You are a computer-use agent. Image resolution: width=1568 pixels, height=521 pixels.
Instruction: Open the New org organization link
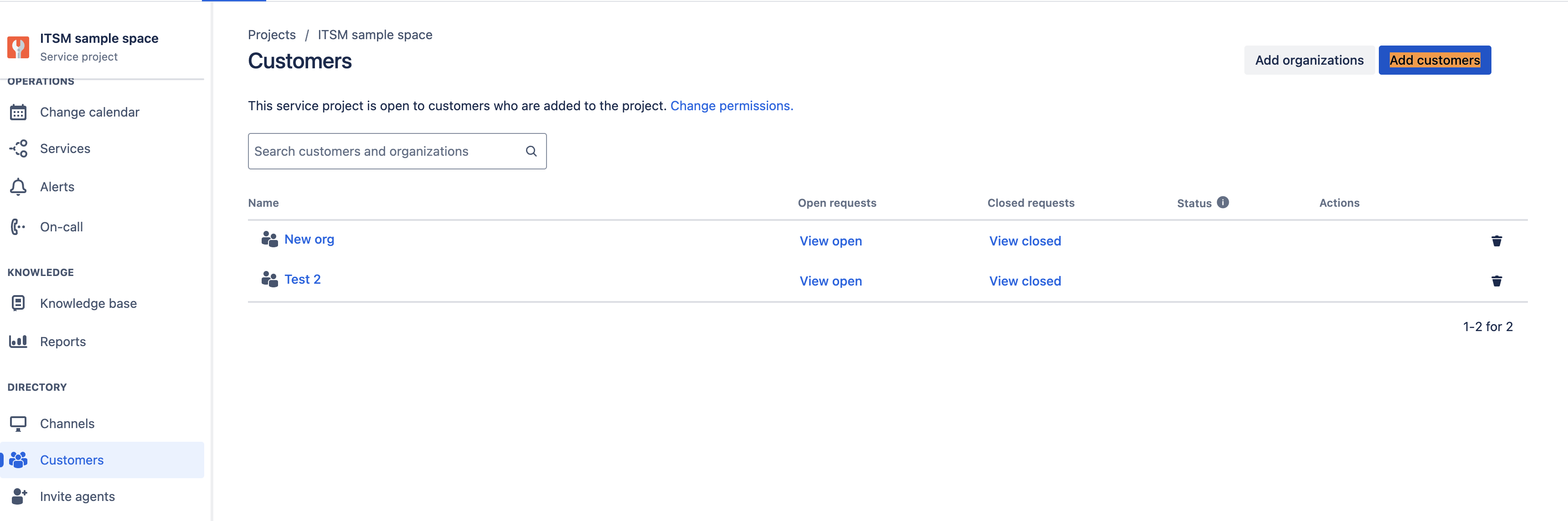coord(309,240)
